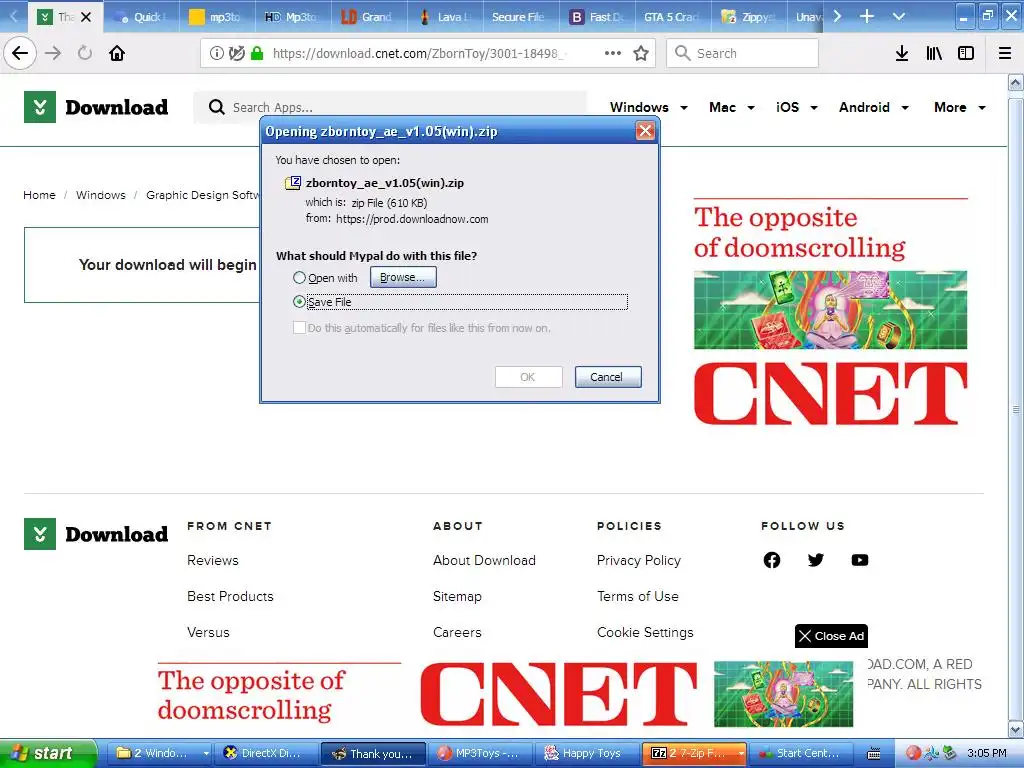Reload the page with refresh icon
Image resolution: width=1024 pixels, height=768 pixels.
click(85, 53)
